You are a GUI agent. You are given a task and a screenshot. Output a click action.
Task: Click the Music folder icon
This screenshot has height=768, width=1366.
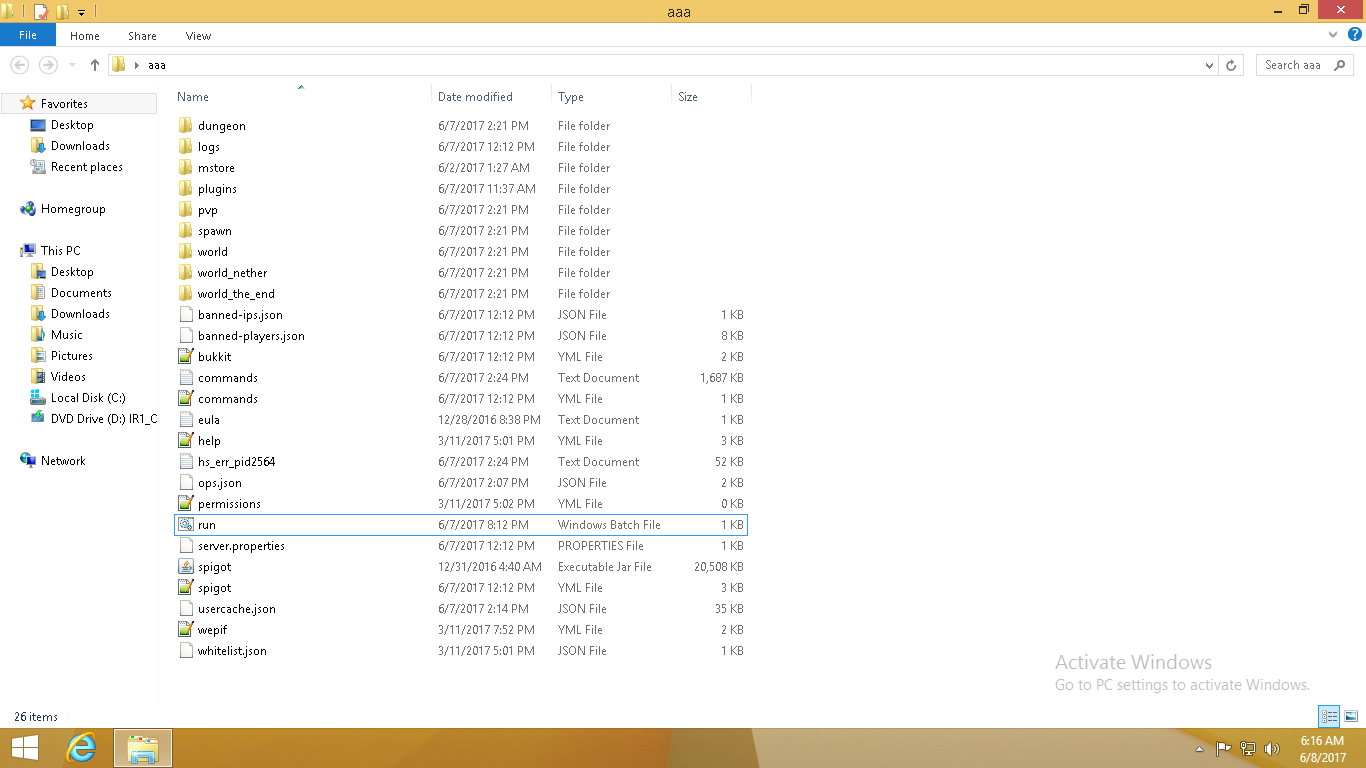[38, 335]
